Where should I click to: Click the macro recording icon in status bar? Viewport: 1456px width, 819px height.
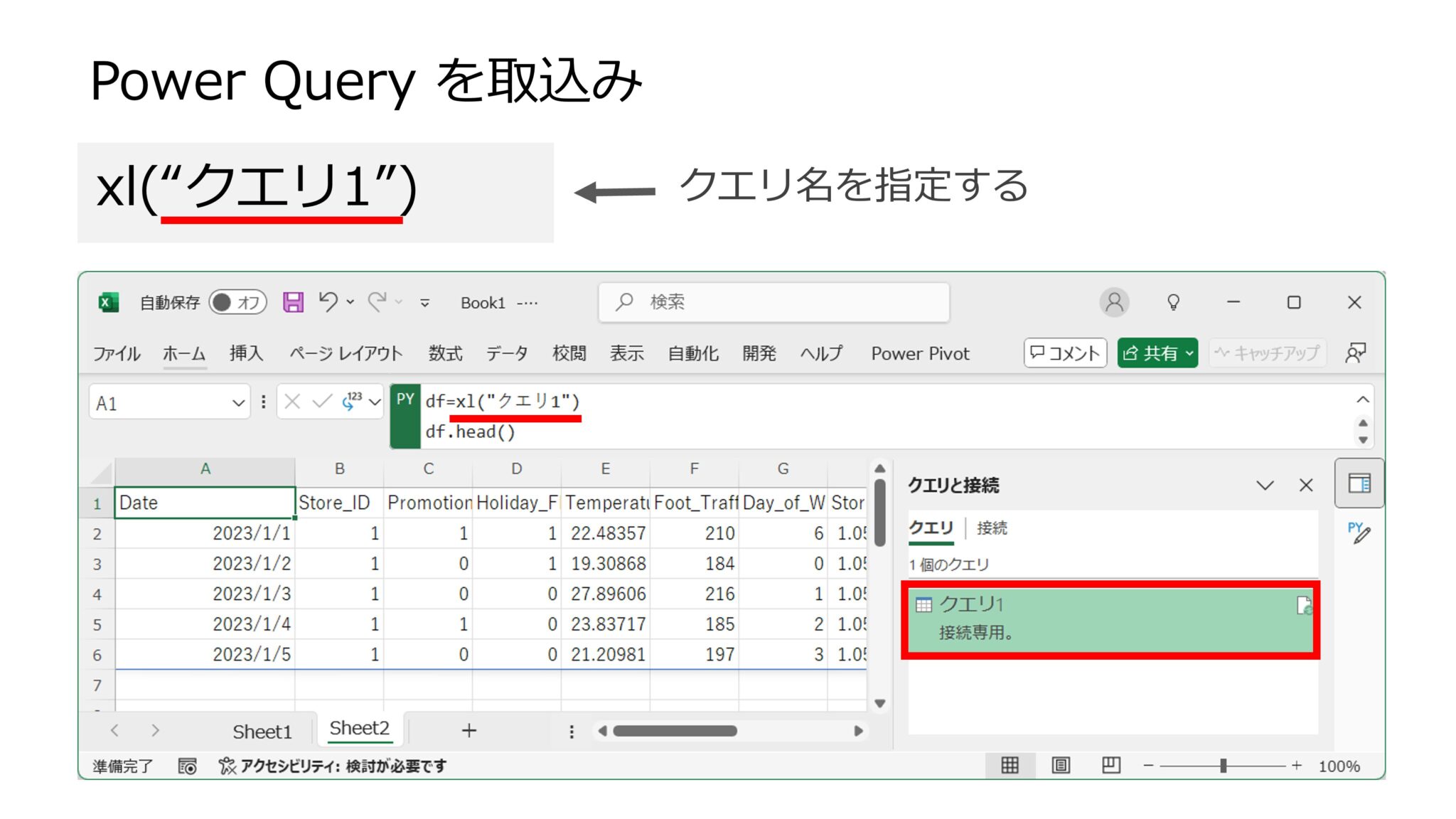[188, 766]
